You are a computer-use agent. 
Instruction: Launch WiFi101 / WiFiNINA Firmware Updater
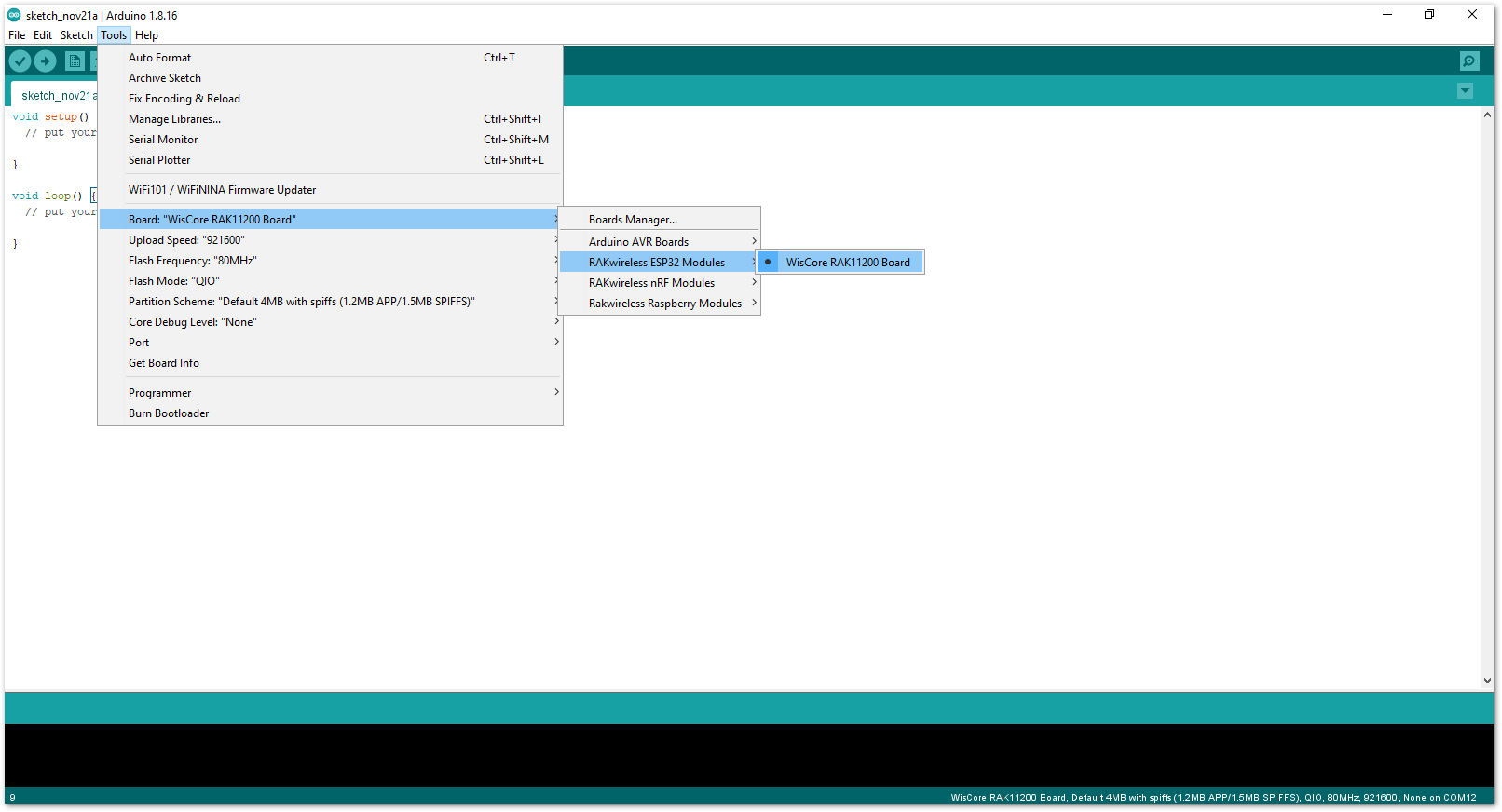point(330,190)
